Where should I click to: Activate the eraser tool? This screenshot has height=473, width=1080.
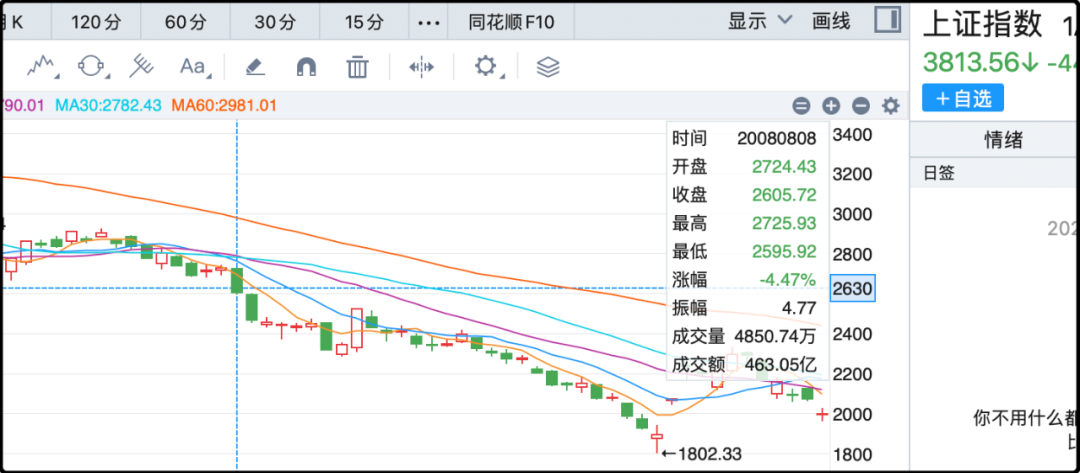tap(254, 67)
